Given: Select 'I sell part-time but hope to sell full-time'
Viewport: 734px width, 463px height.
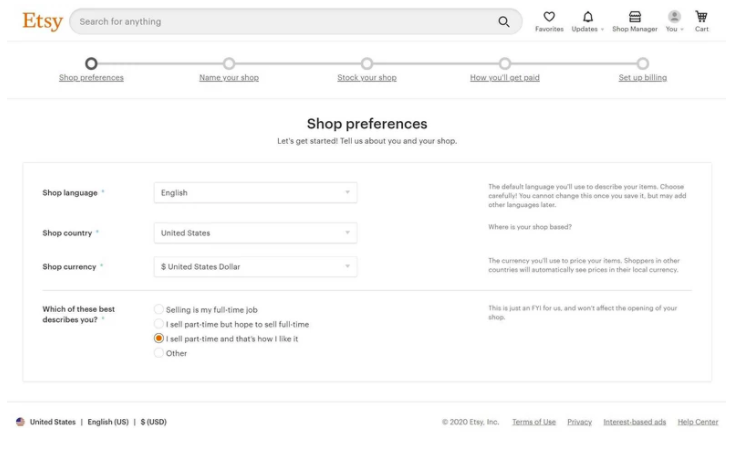Looking at the screenshot, I should pos(159,324).
